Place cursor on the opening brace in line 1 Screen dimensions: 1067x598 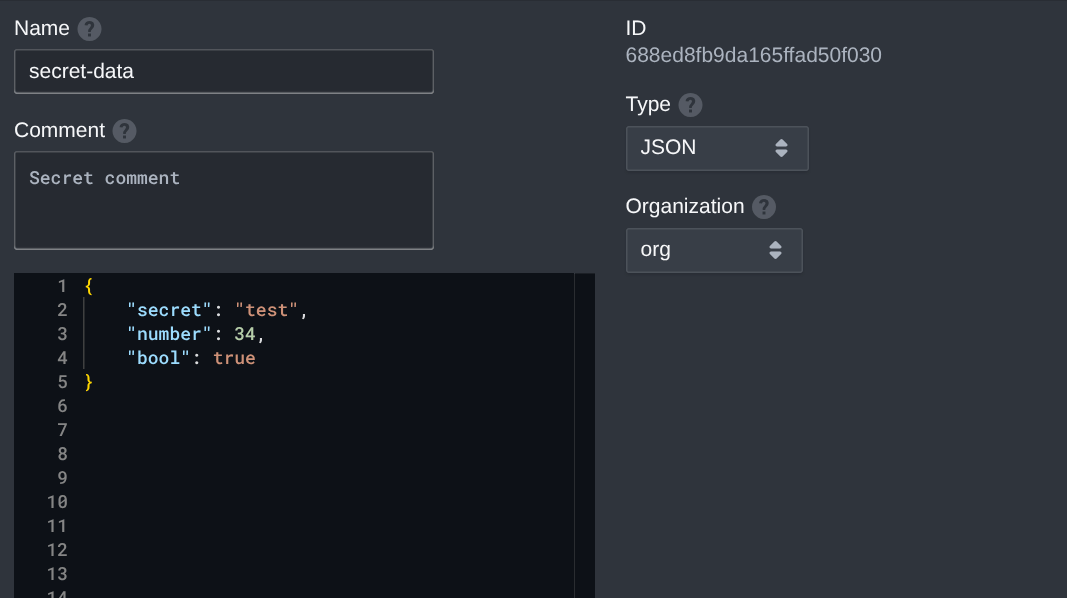[89, 286]
